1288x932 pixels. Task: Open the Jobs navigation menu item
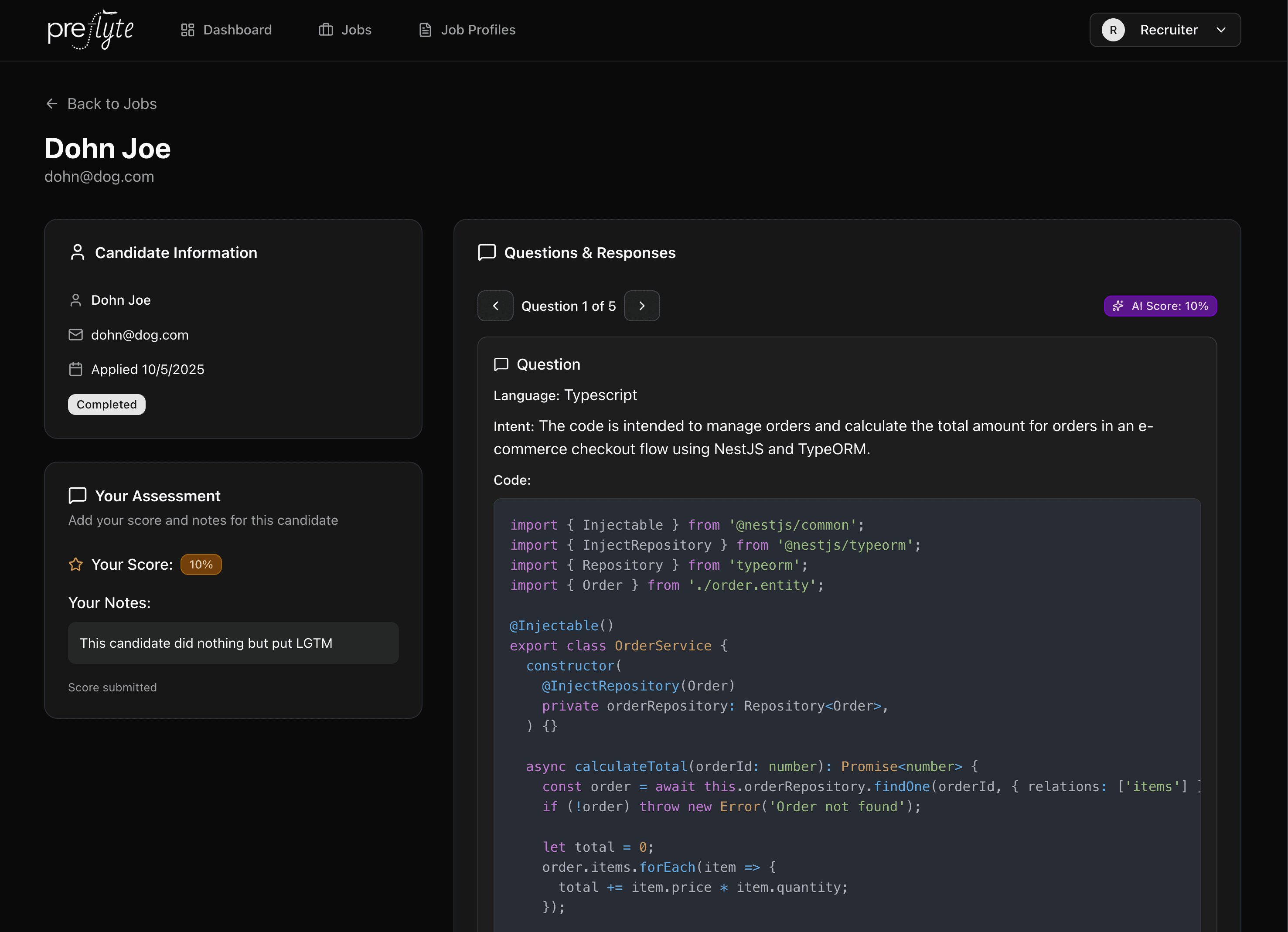(x=356, y=30)
